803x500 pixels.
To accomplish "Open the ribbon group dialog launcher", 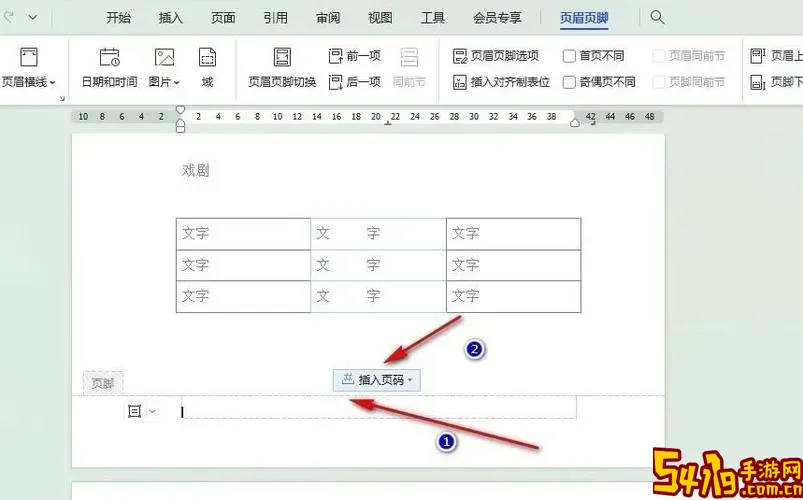I will [x=62, y=98].
